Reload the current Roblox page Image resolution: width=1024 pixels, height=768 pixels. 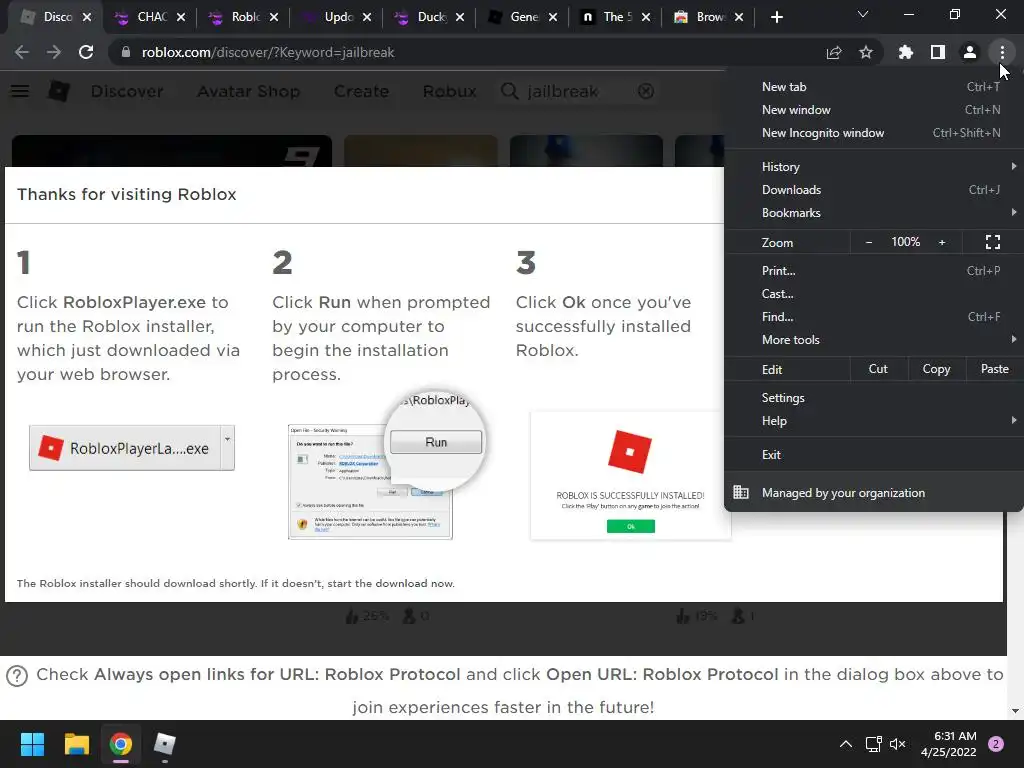coord(86,52)
